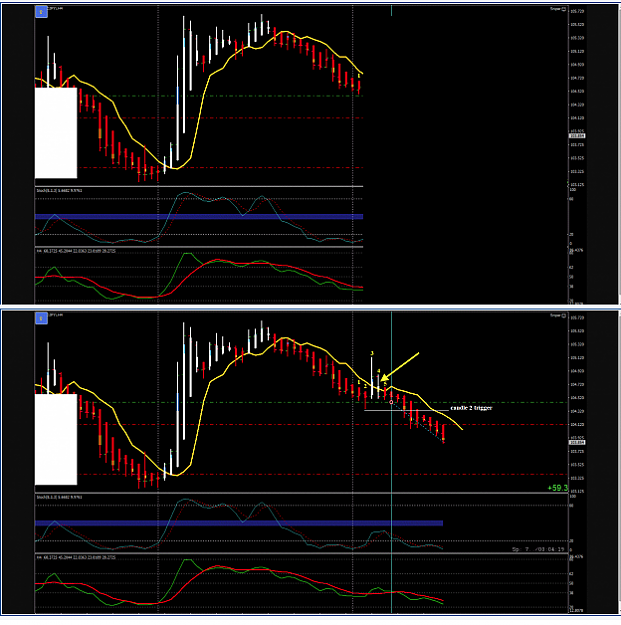Select the 'candle 2 trigger' text label
This screenshot has height=625, width=621.
coord(471,408)
